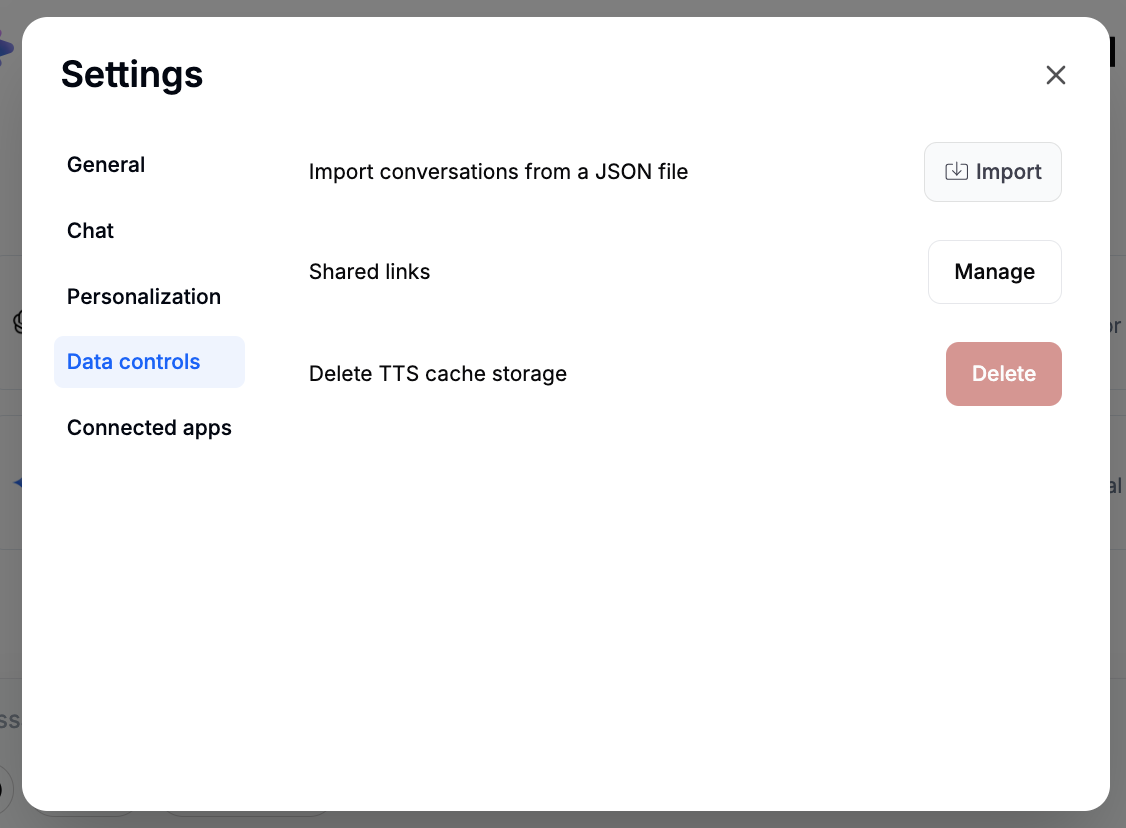Screen dimensions: 1126x828
Task: Click the purple logo peeking behind the dialog
Action: pos(7,47)
